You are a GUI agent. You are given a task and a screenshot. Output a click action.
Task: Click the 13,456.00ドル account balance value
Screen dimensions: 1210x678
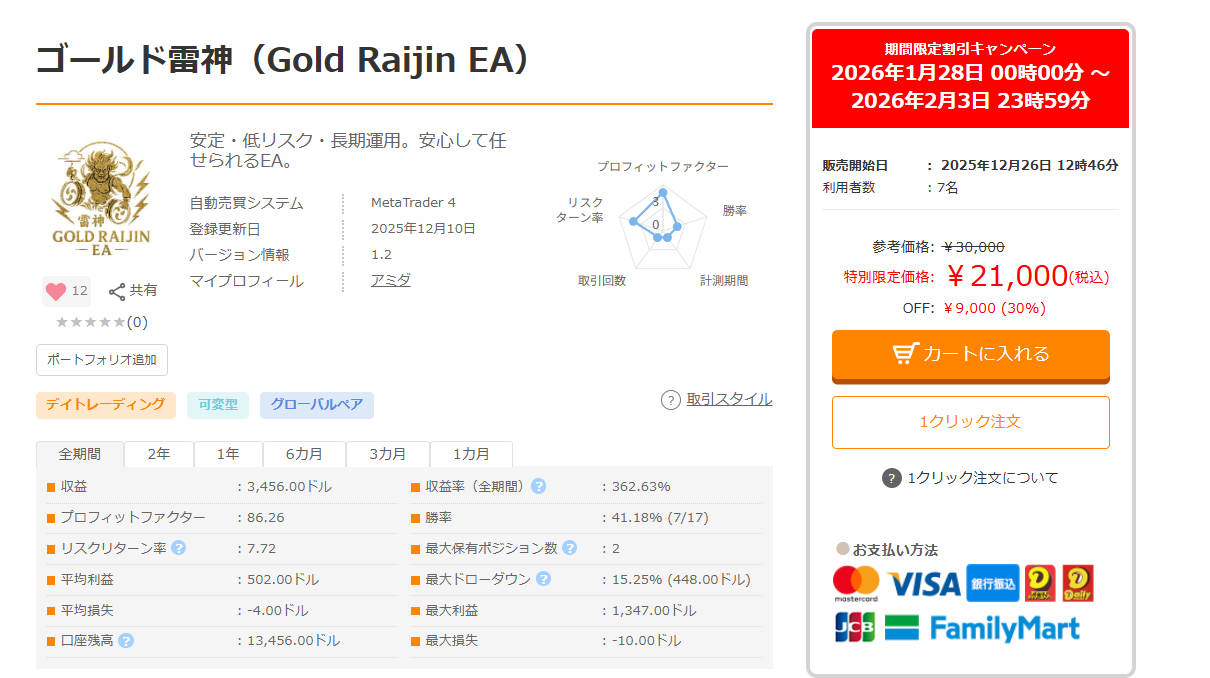tap(292, 640)
